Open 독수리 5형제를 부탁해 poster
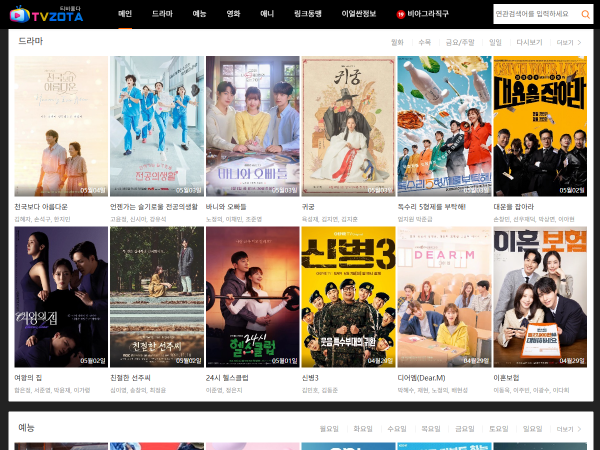Viewport: 600px width, 450px height. click(x=444, y=126)
